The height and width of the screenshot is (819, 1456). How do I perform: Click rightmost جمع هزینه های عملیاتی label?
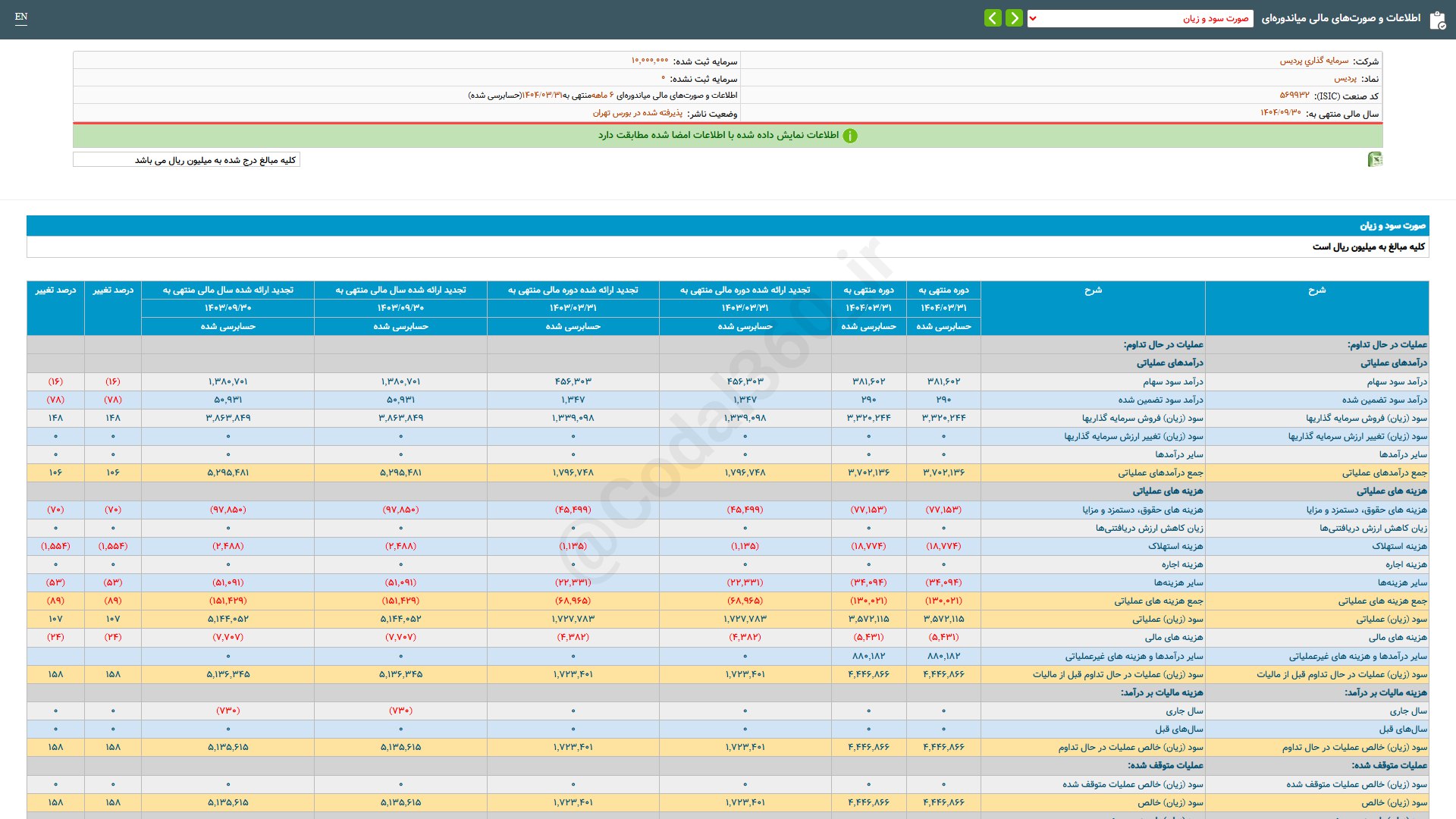1382,601
